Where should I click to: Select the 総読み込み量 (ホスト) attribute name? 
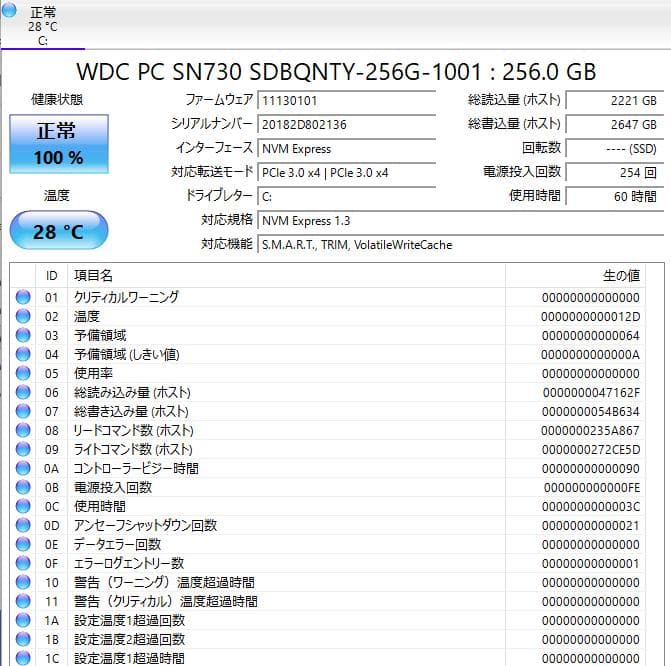pos(132,392)
